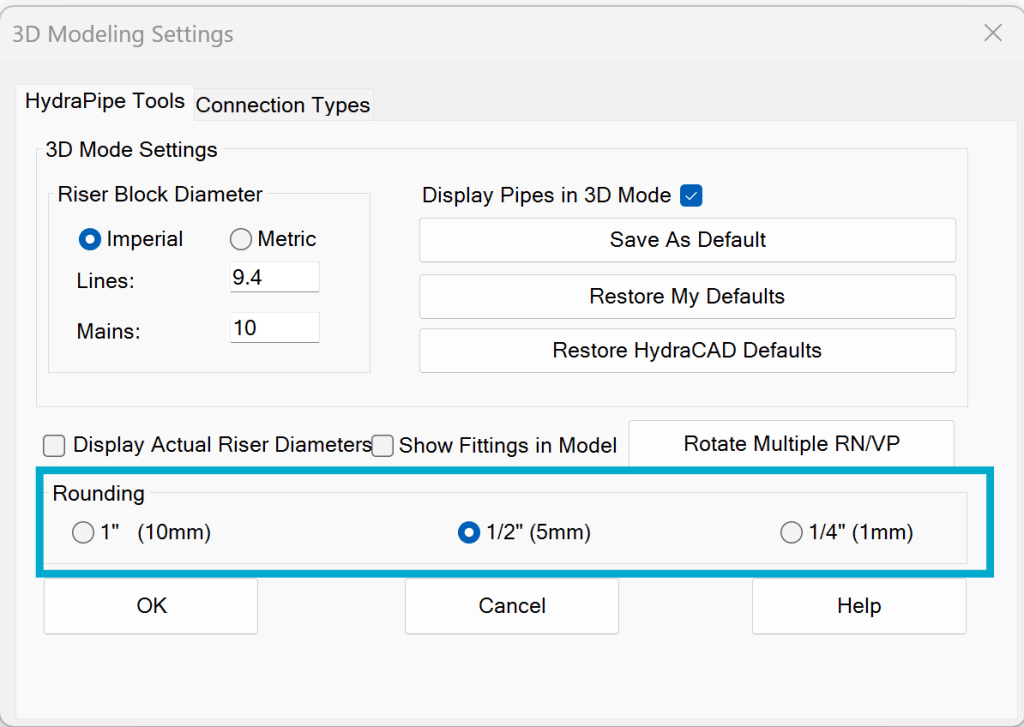Enable Show Fittings in Model checkbox
This screenshot has width=1024, height=727.
coord(382,445)
